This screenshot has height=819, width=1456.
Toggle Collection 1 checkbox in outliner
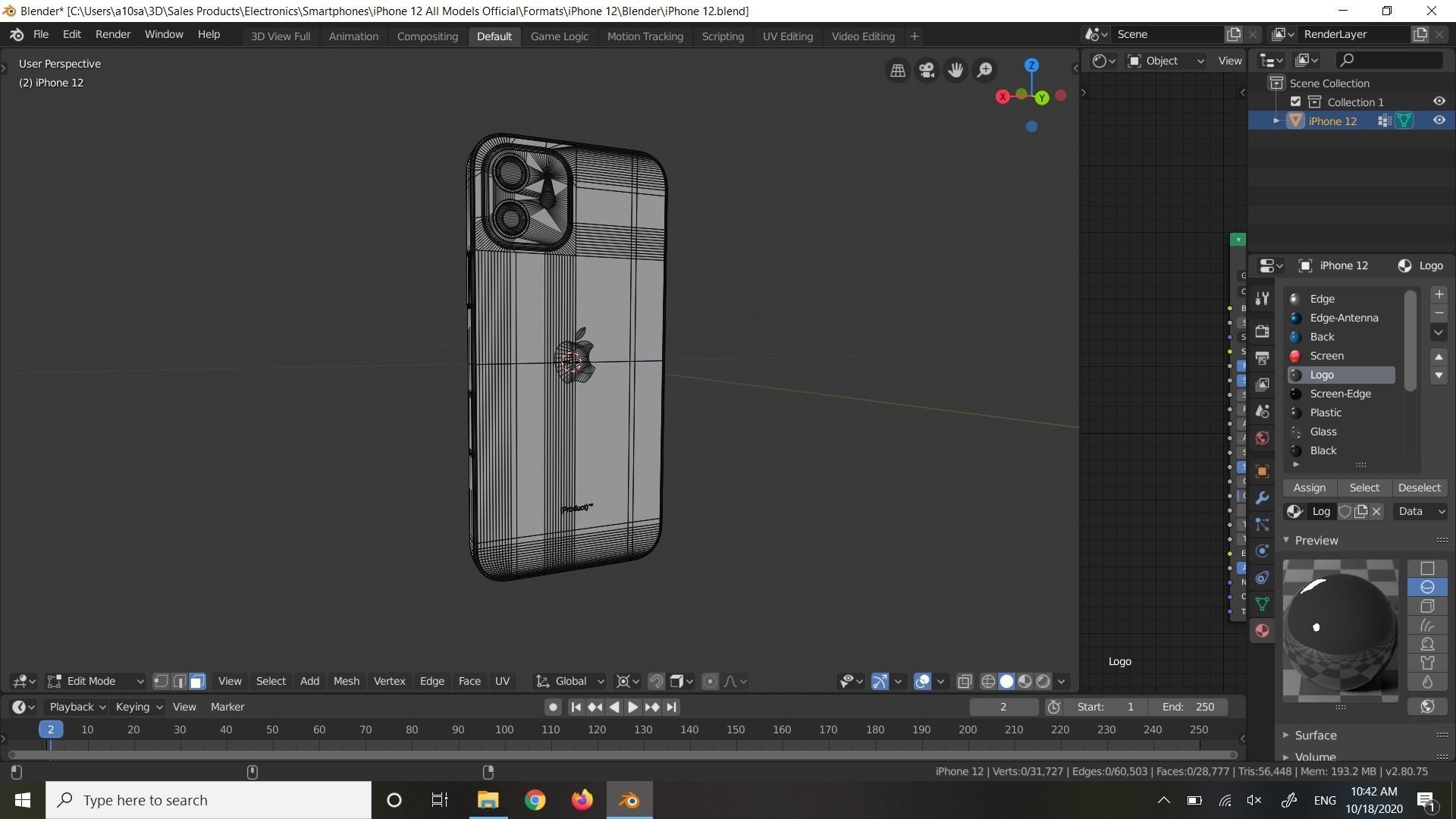(1295, 102)
